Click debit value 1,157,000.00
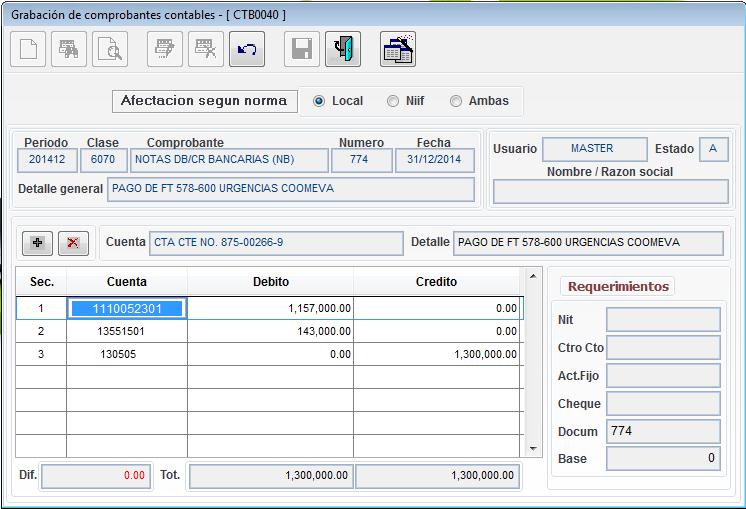746x509 pixels. click(270, 309)
